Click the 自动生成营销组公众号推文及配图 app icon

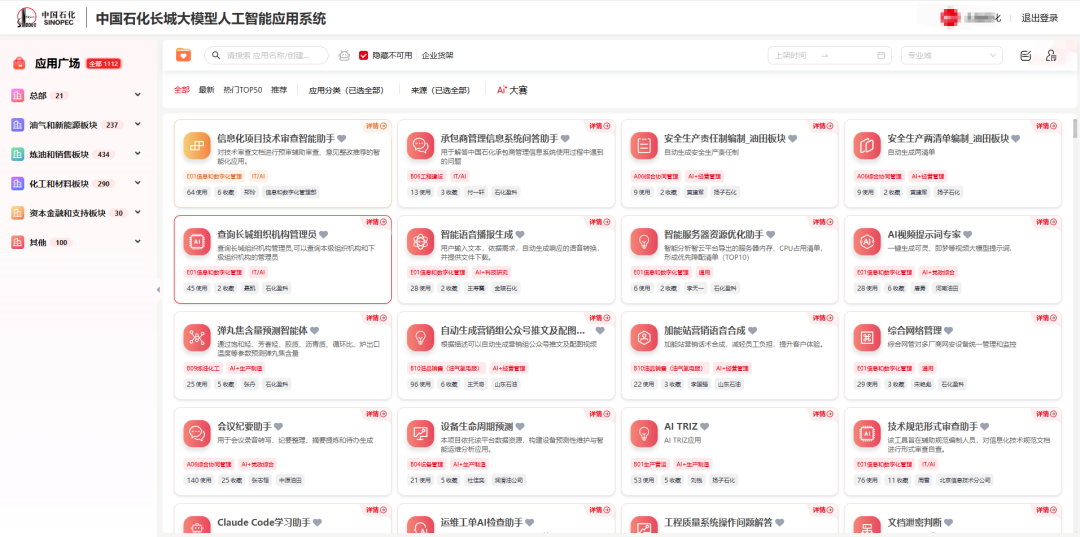(420, 337)
